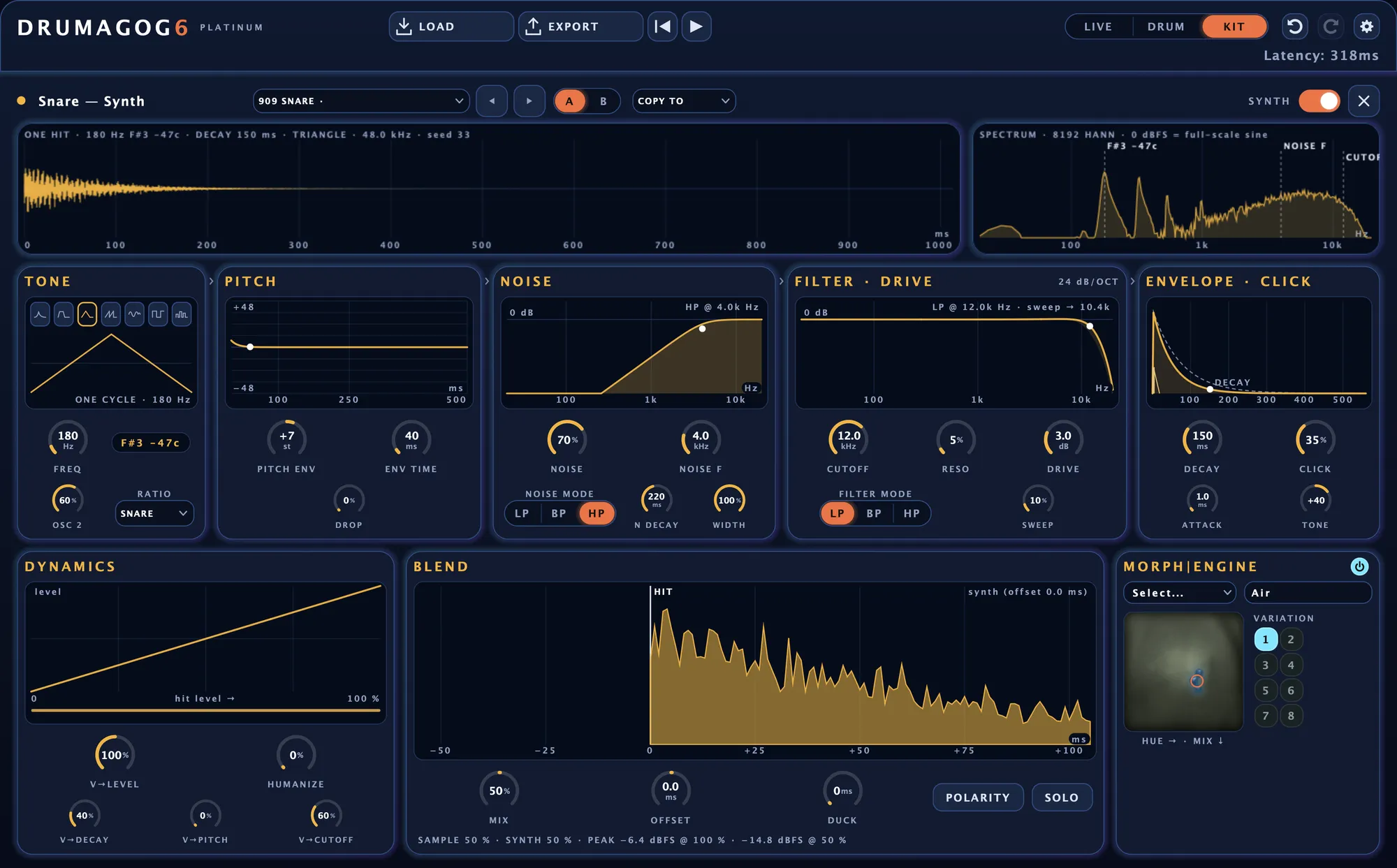Select preset slot B

(604, 101)
